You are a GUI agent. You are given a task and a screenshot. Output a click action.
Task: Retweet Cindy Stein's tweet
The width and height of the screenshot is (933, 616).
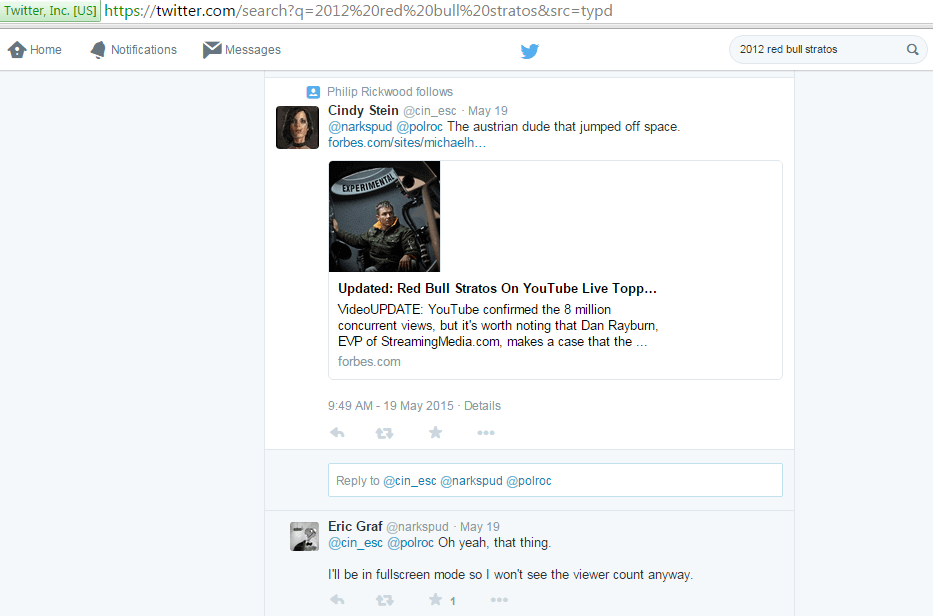pos(384,433)
